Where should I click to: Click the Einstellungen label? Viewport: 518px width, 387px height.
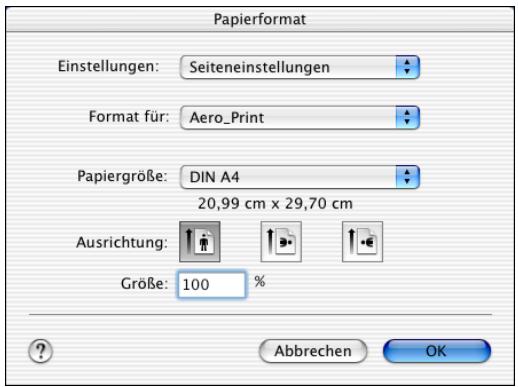pos(109,66)
